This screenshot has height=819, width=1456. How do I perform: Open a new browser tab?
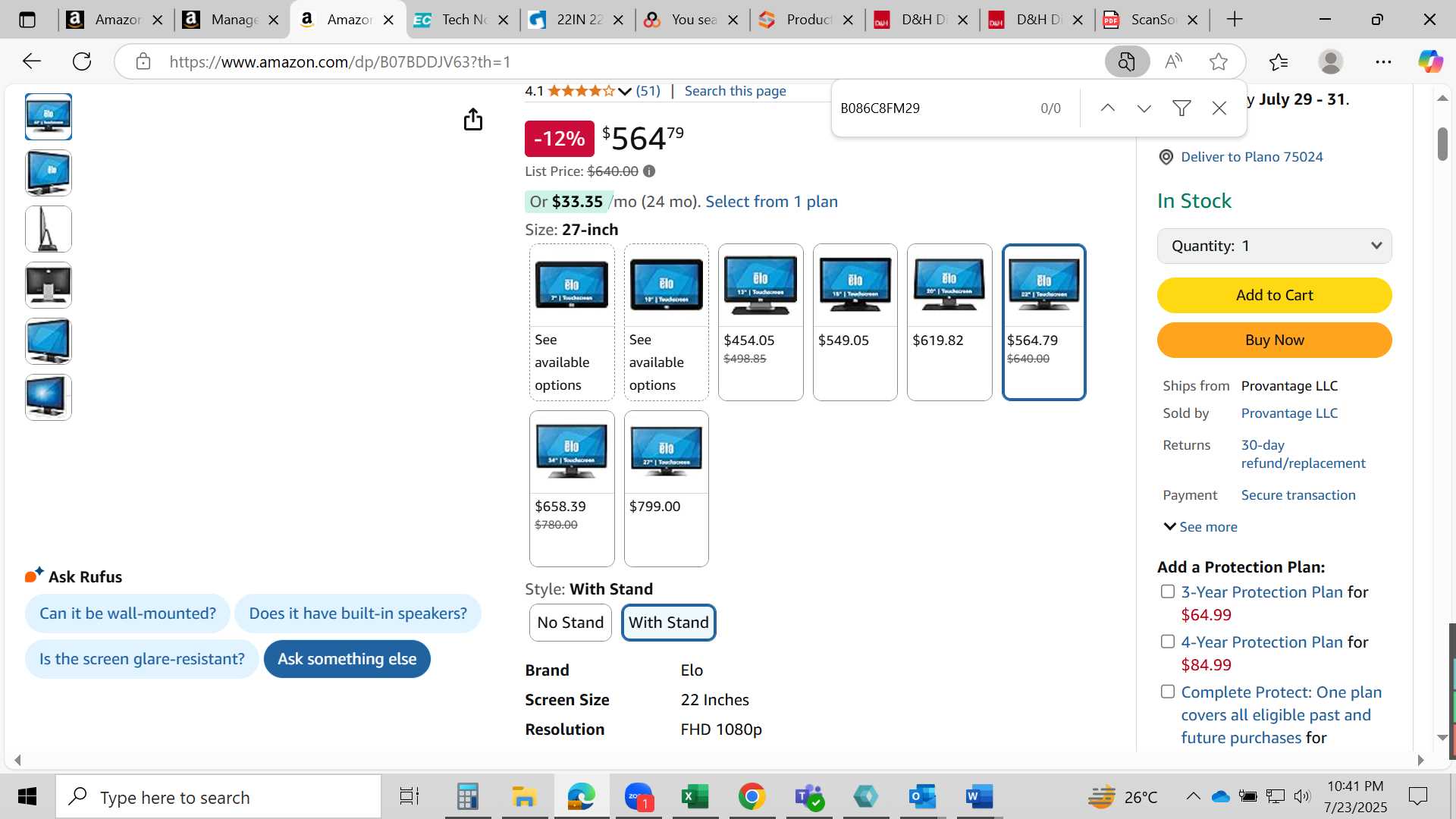(x=1235, y=20)
